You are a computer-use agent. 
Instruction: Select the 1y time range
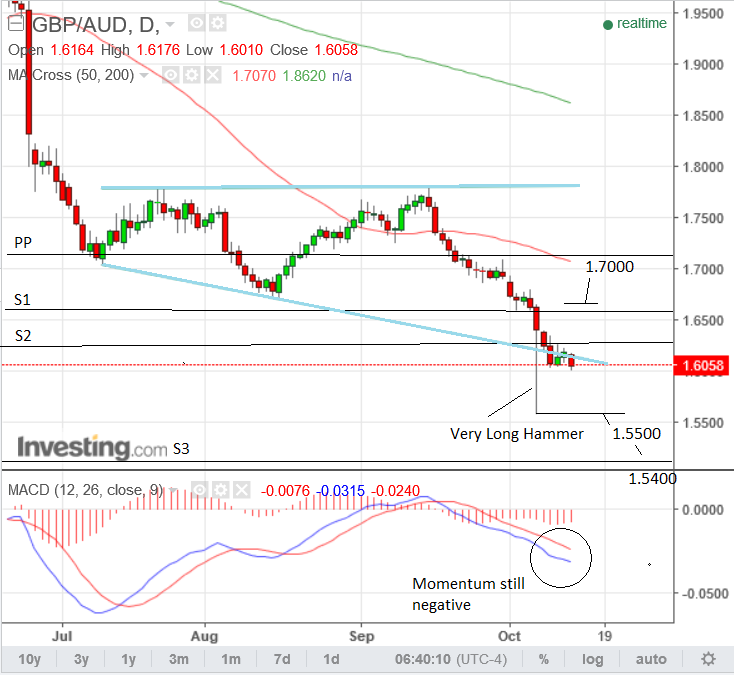[x=129, y=659]
